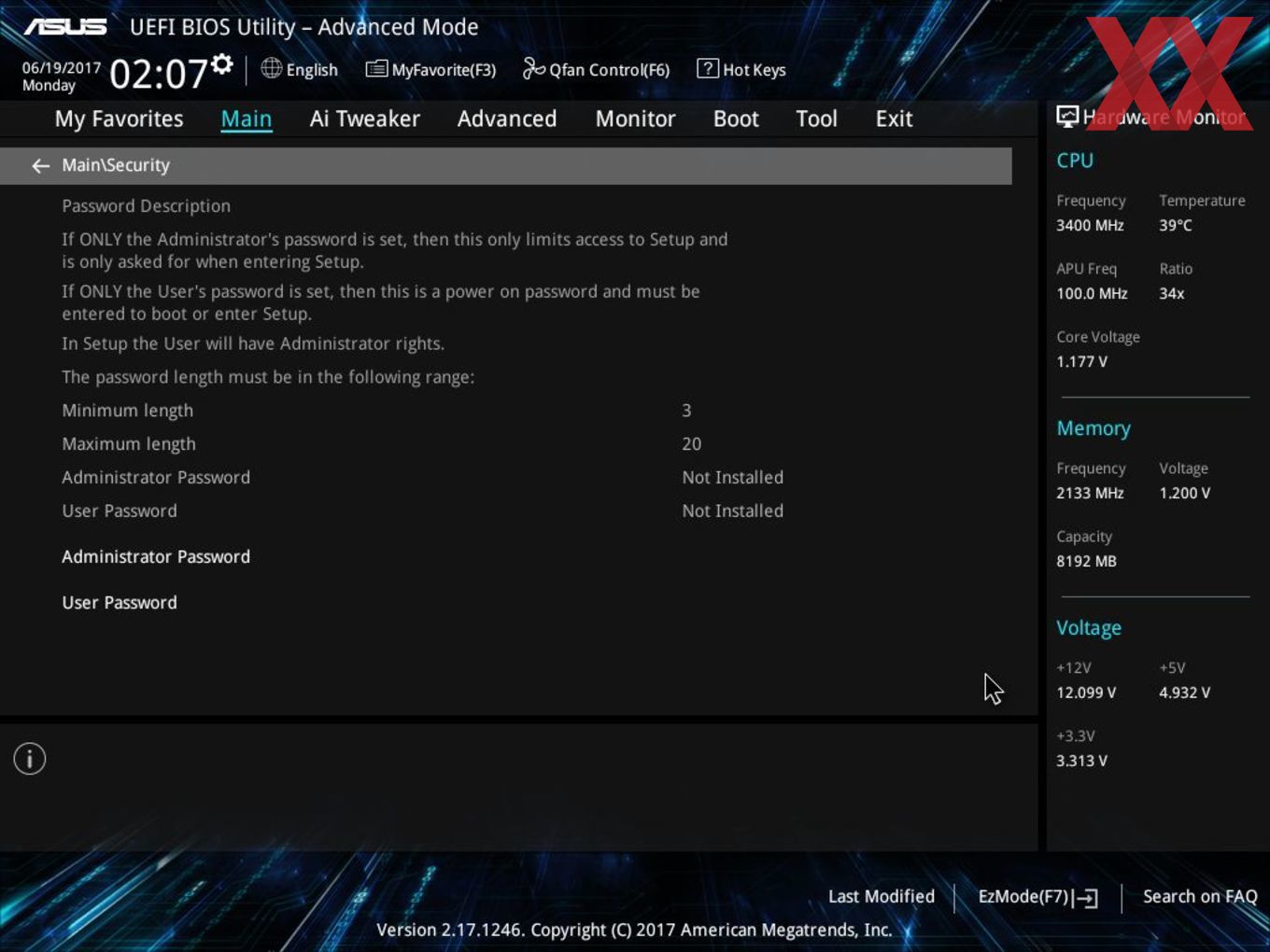This screenshot has width=1270, height=952.
Task: Click the CPU frequency 3400 MHz
Action: [1090, 225]
